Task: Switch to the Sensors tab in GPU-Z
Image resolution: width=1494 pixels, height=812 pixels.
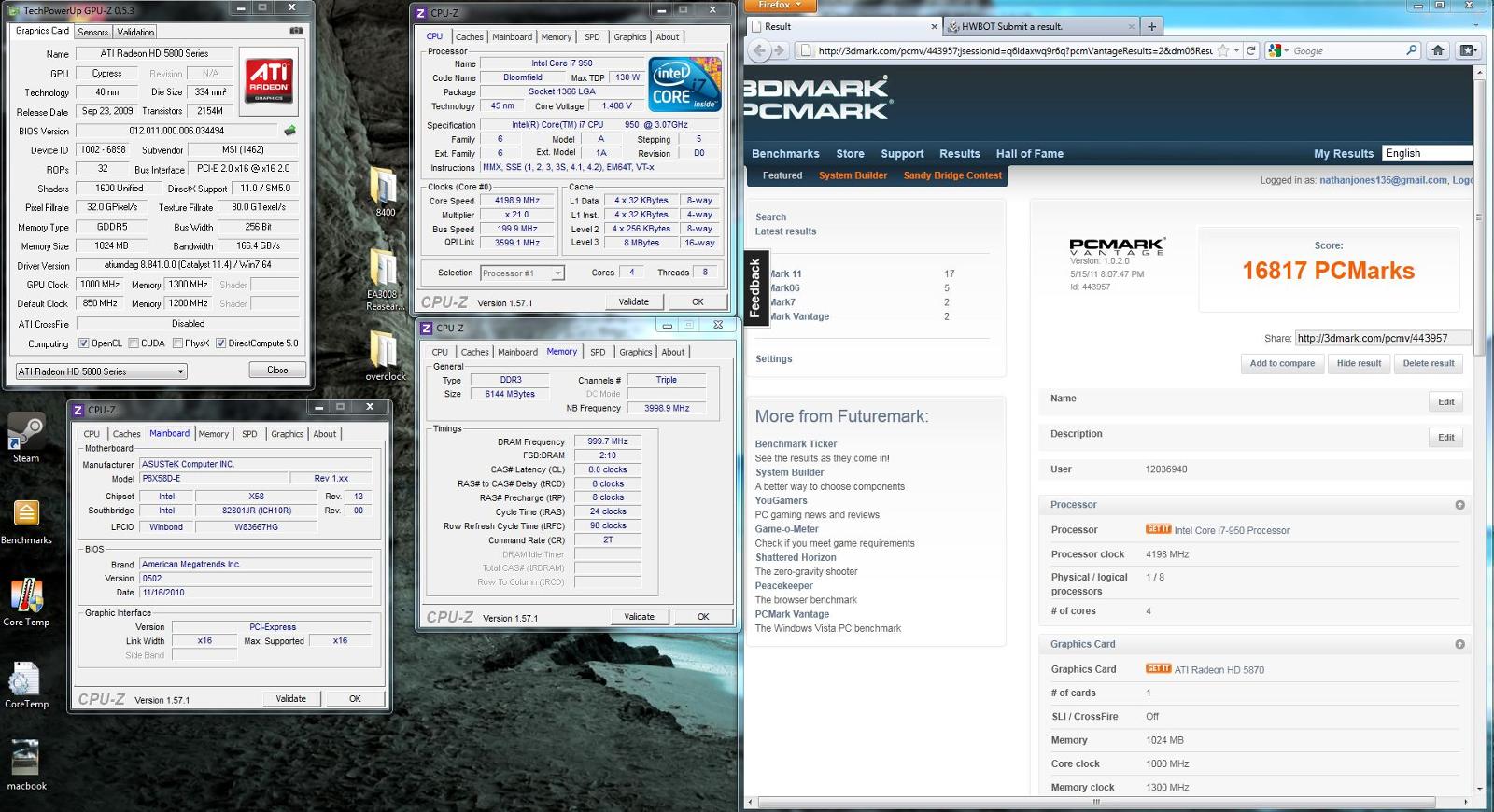Action: coord(92,32)
